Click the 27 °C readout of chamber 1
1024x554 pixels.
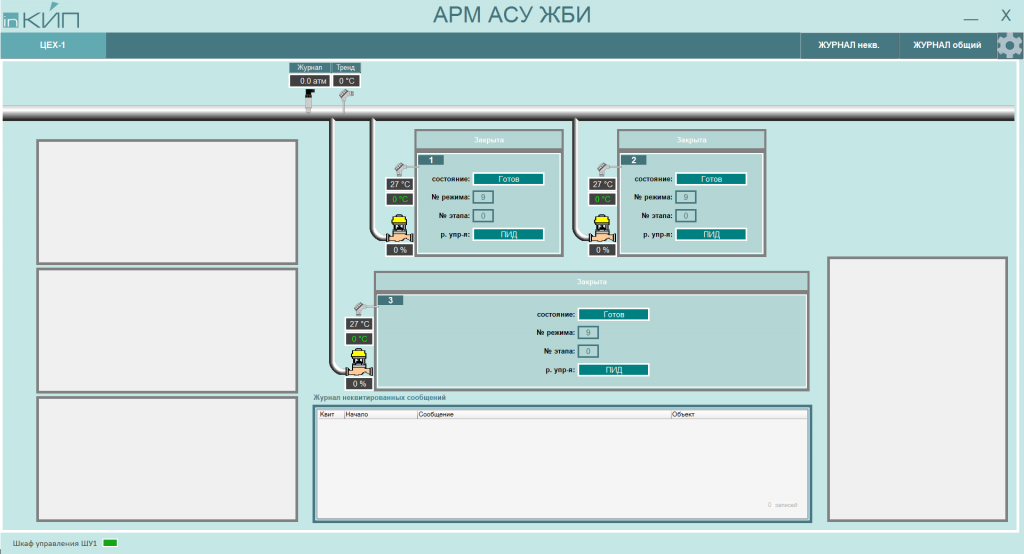pos(400,184)
